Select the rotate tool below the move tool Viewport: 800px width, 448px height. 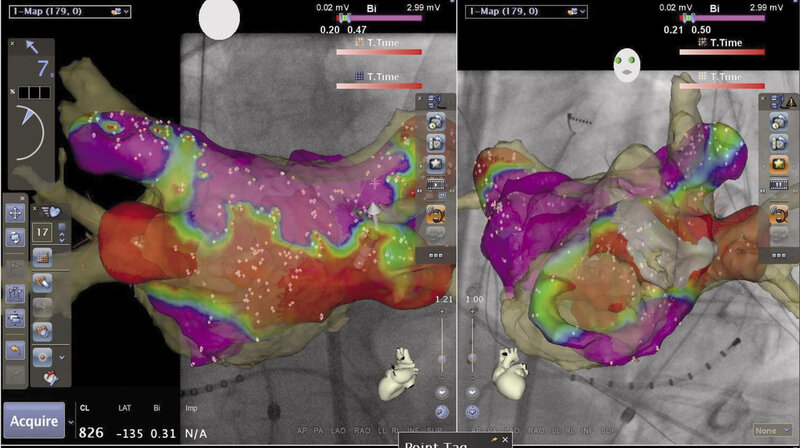(x=15, y=238)
